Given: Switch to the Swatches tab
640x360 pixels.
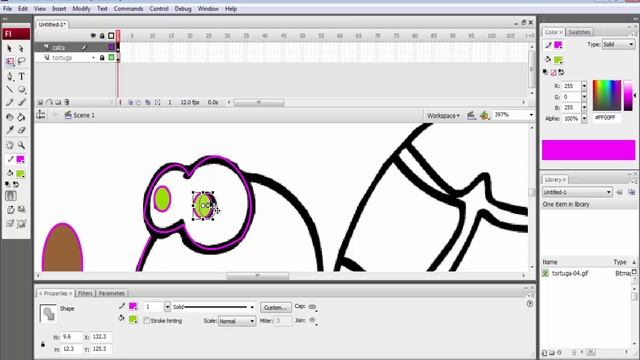Looking at the screenshot, I should click(579, 32).
